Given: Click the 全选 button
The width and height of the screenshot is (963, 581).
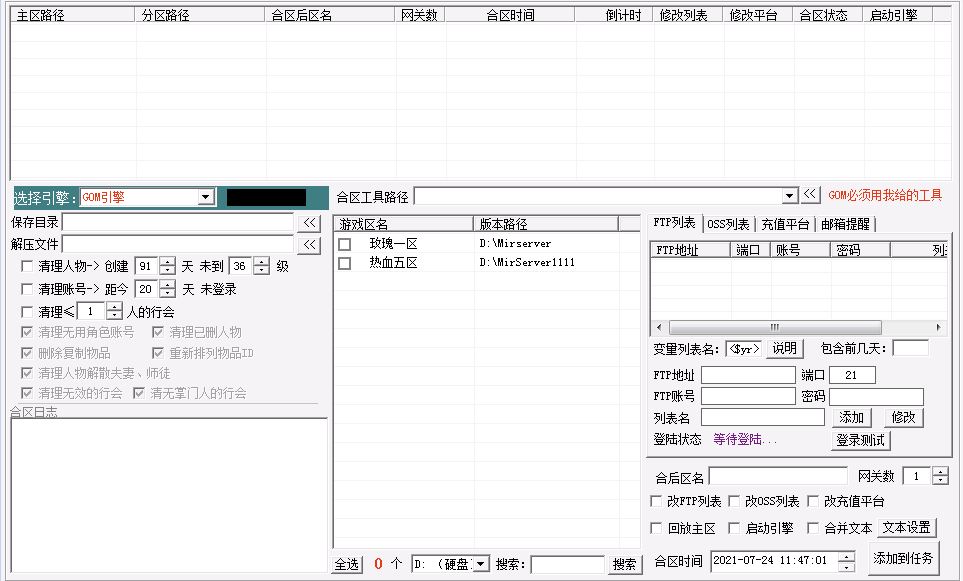Looking at the screenshot, I should click(x=347, y=564).
